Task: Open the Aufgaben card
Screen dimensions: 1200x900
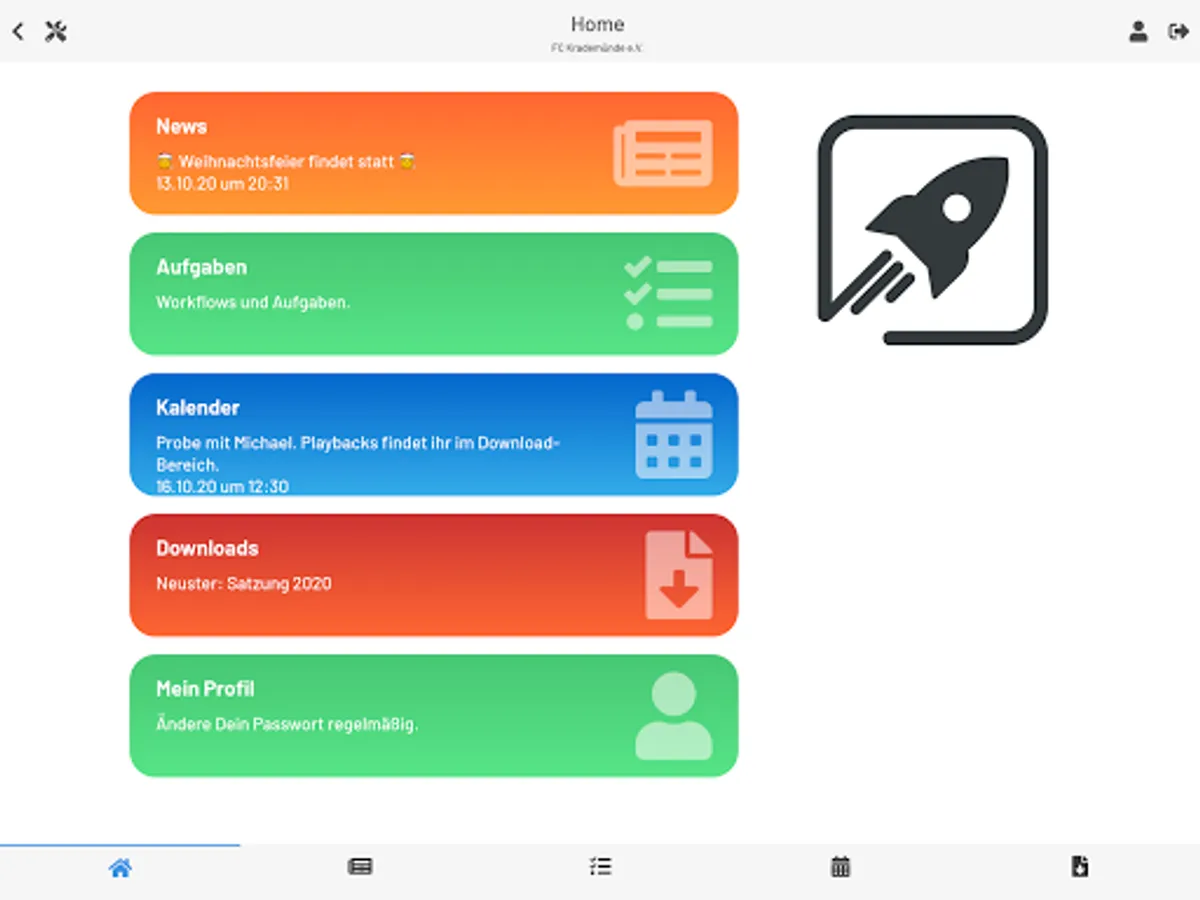Action: click(434, 294)
